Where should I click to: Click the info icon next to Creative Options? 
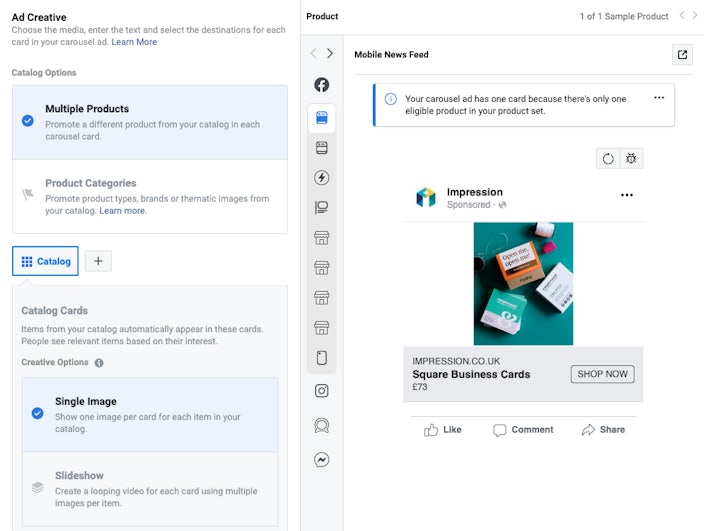99,363
